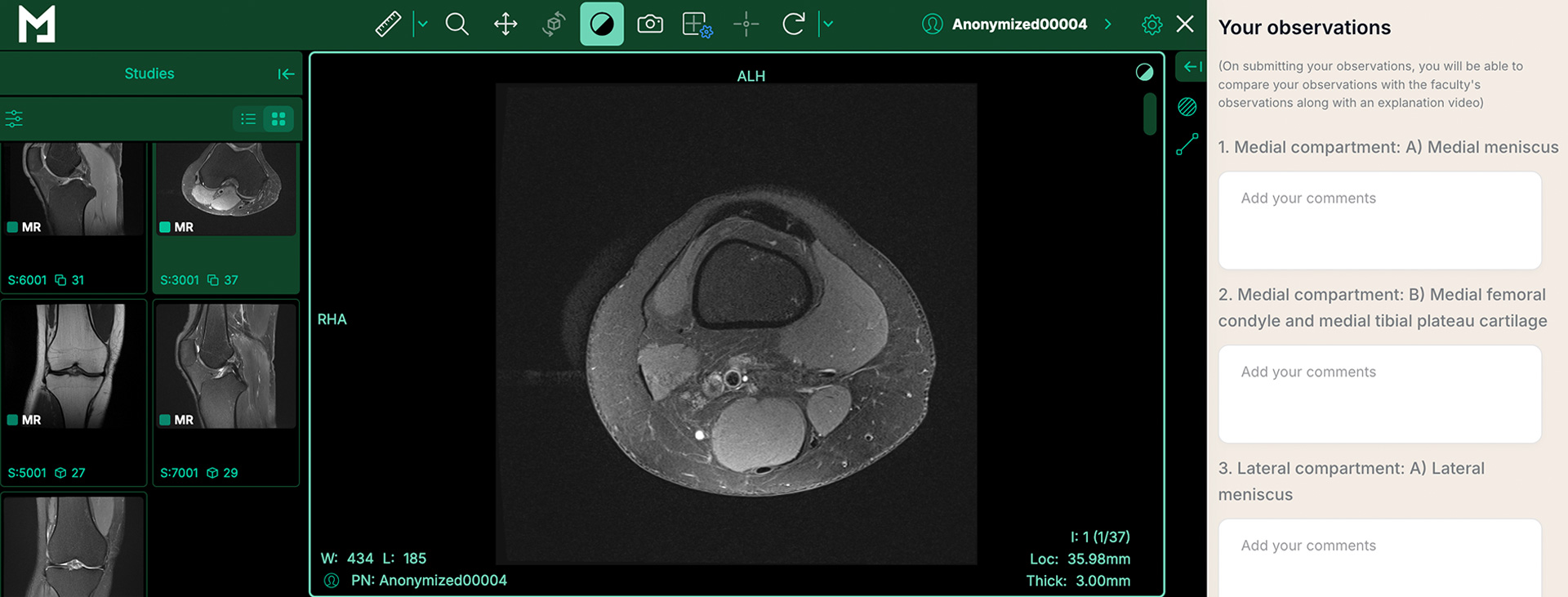Collapse the Studies panel
This screenshot has width=1568, height=597.
click(285, 74)
